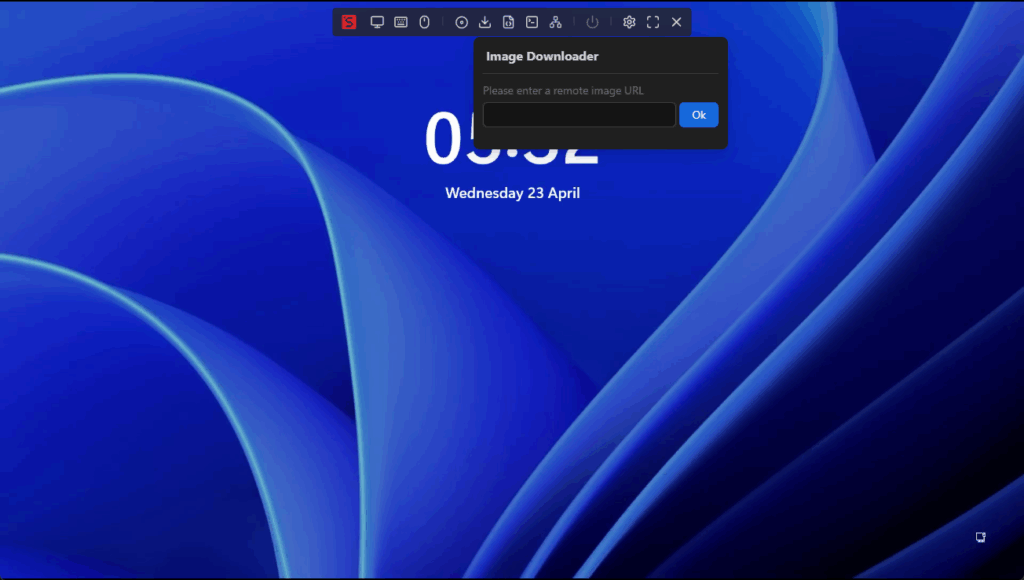This screenshot has height=580, width=1024.
Task: Open the network topology icon
Action: click(x=556, y=22)
